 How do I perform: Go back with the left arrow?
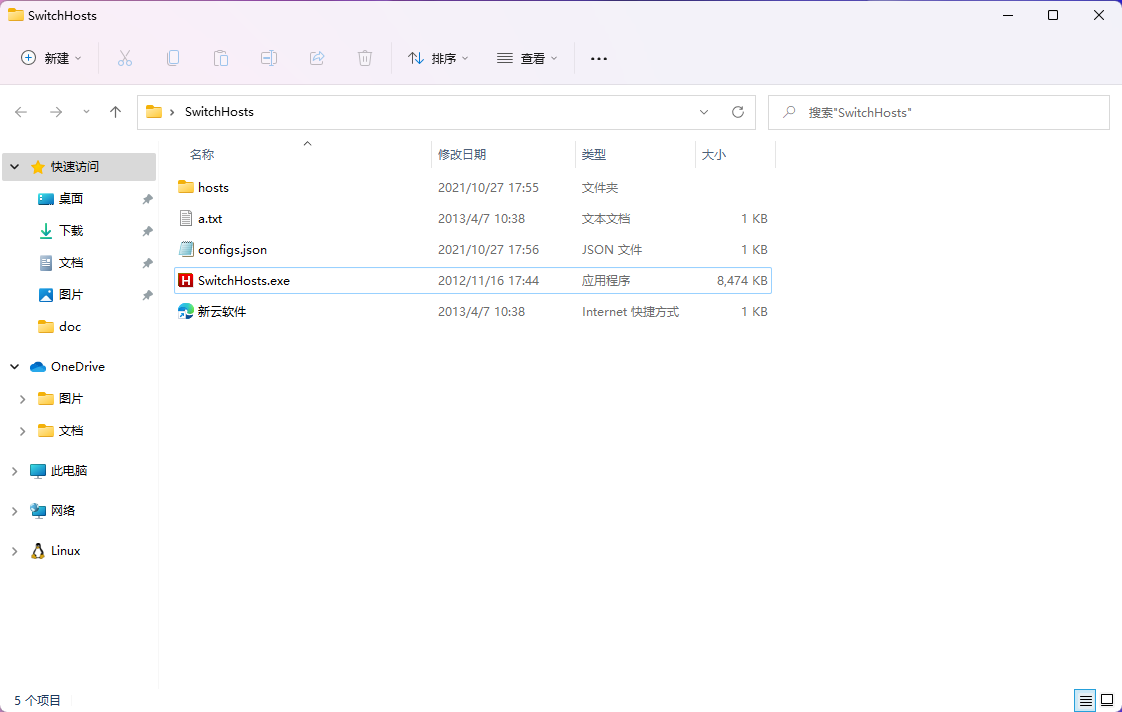pyautogui.click(x=21, y=112)
